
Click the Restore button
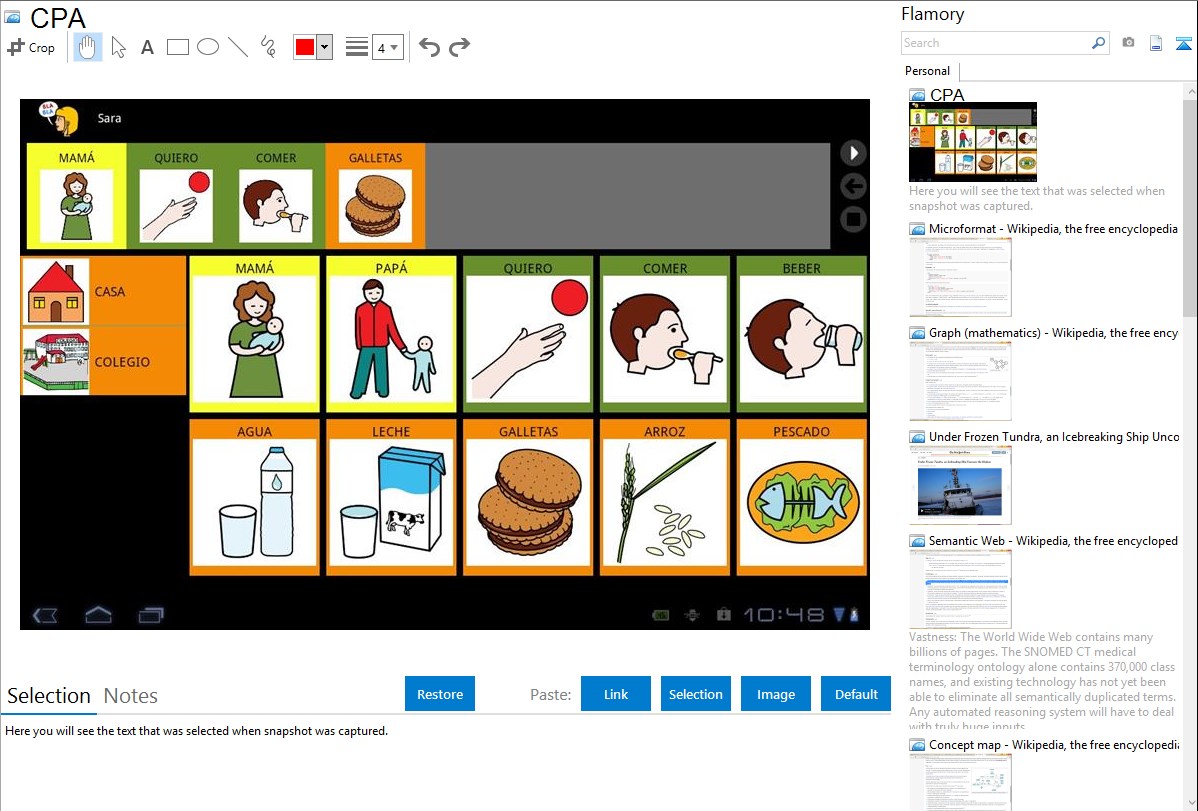coord(440,694)
